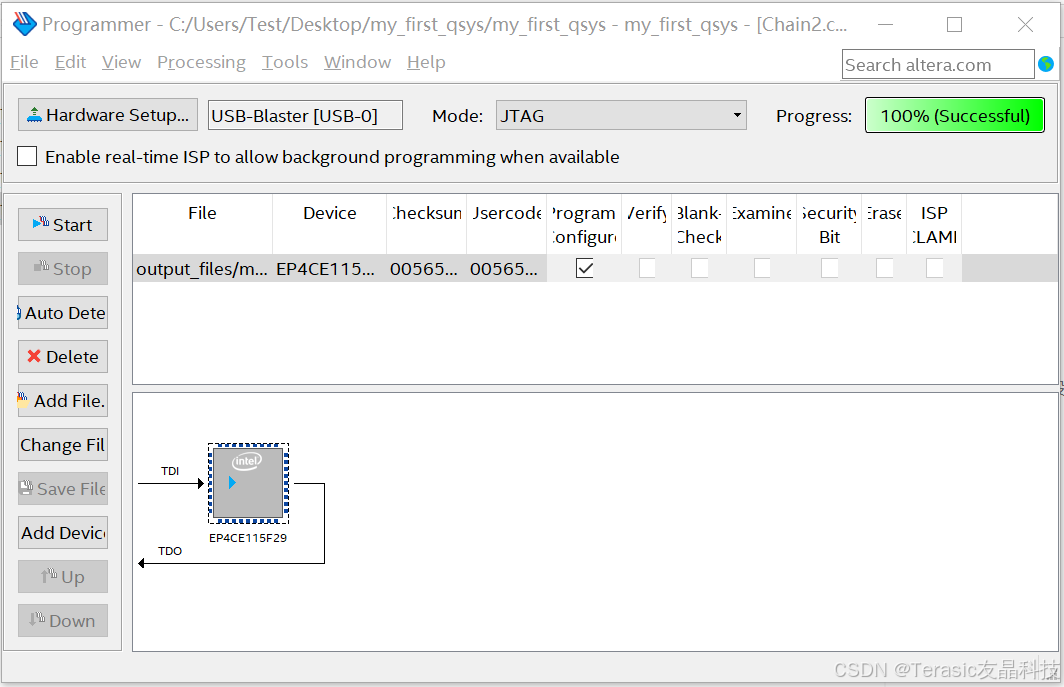Open the Window menu

click(358, 62)
